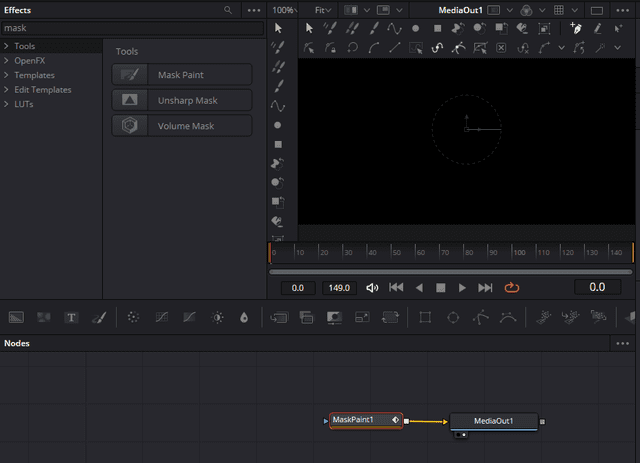Add a Polygon mask node

pyautogui.click(x=481, y=317)
